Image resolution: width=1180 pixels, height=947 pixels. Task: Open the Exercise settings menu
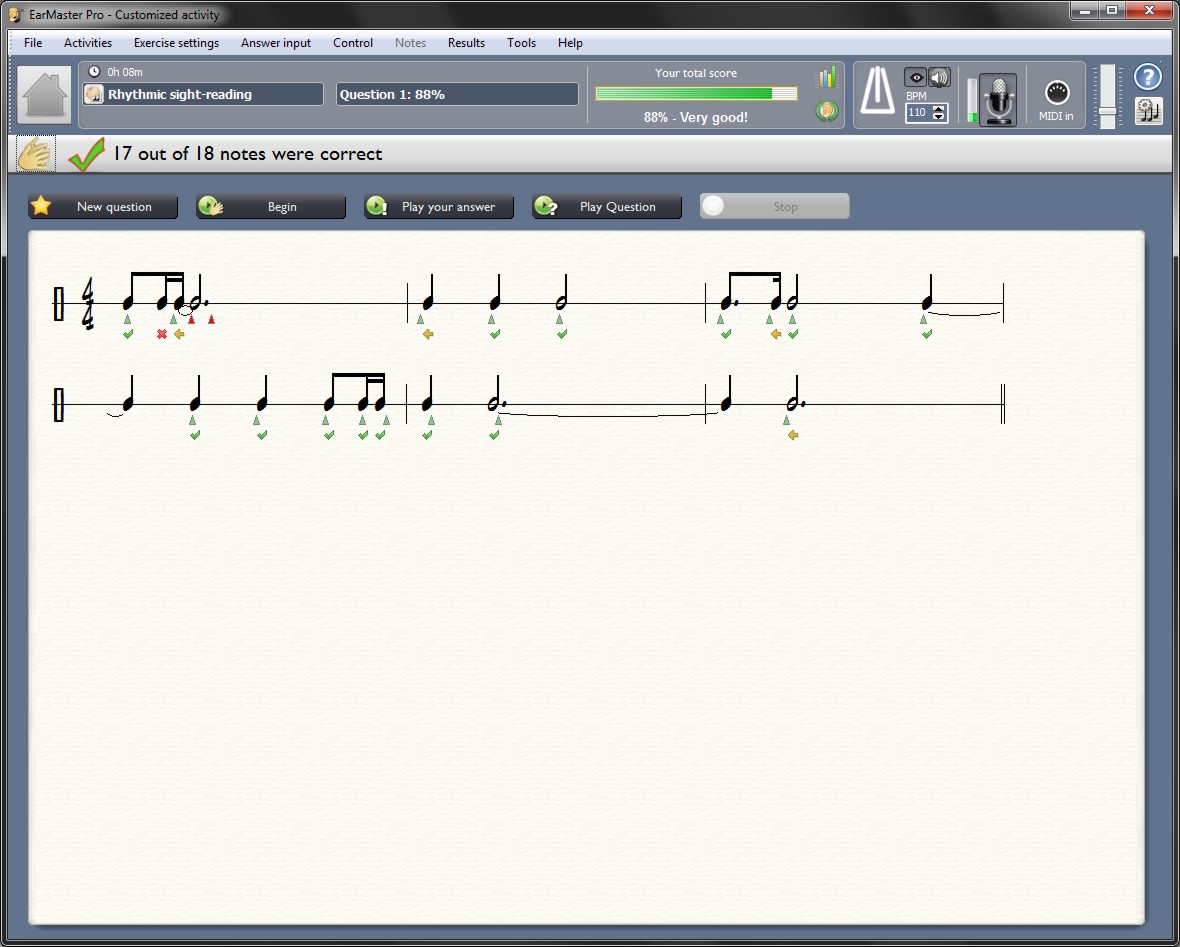coord(176,43)
